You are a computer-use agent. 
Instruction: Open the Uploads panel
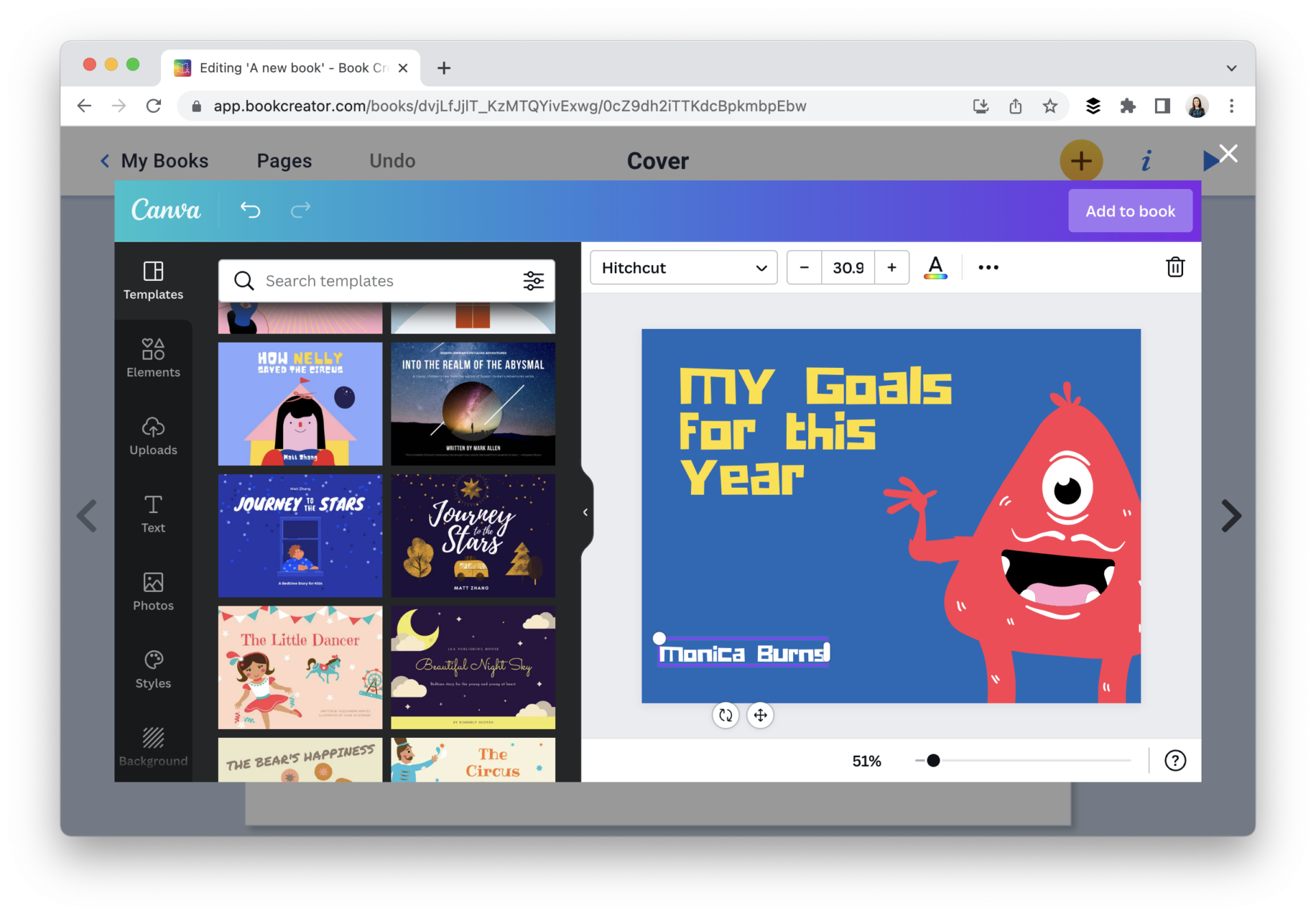[x=153, y=434]
